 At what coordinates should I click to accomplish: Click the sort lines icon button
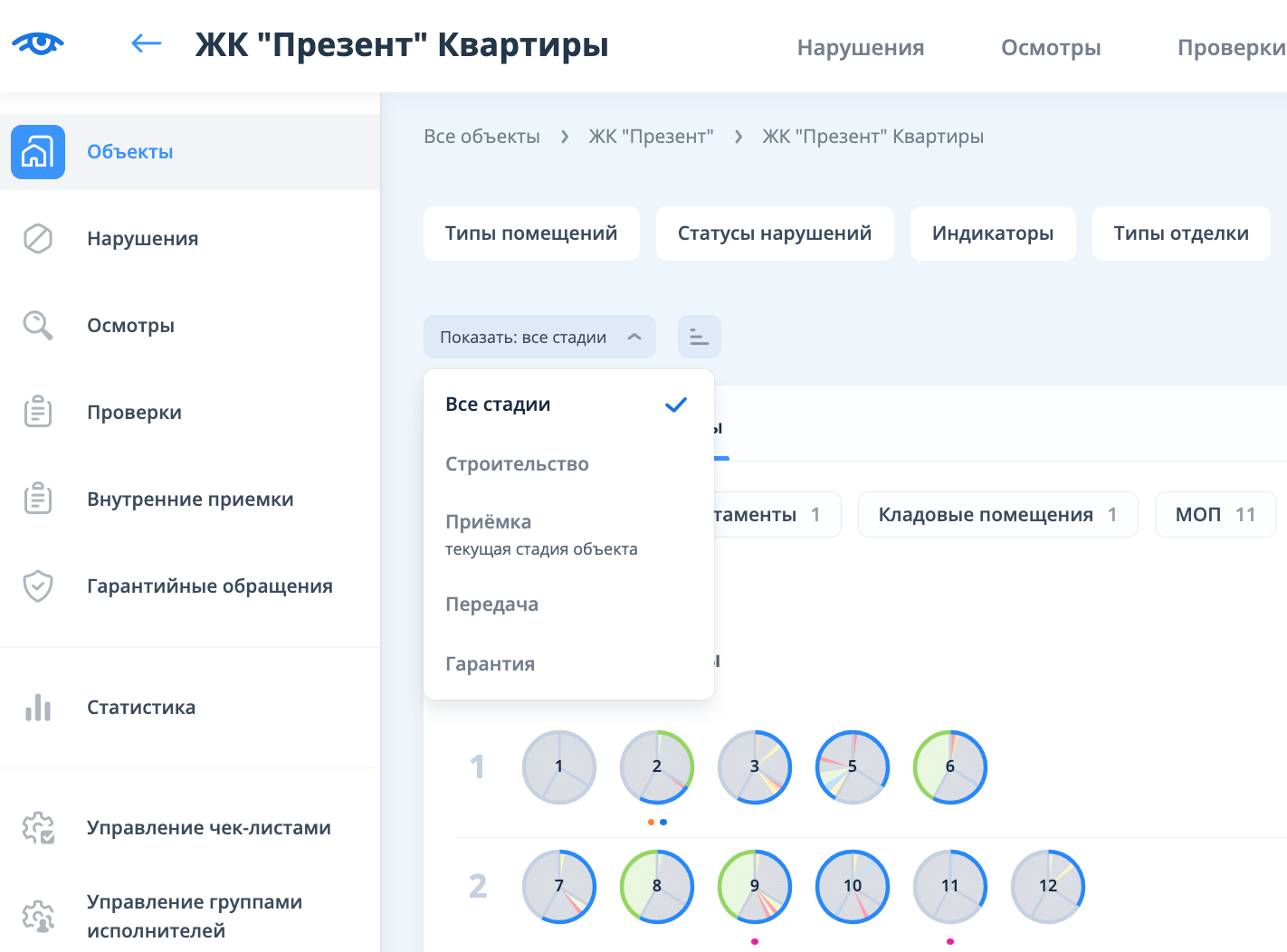[x=699, y=337]
